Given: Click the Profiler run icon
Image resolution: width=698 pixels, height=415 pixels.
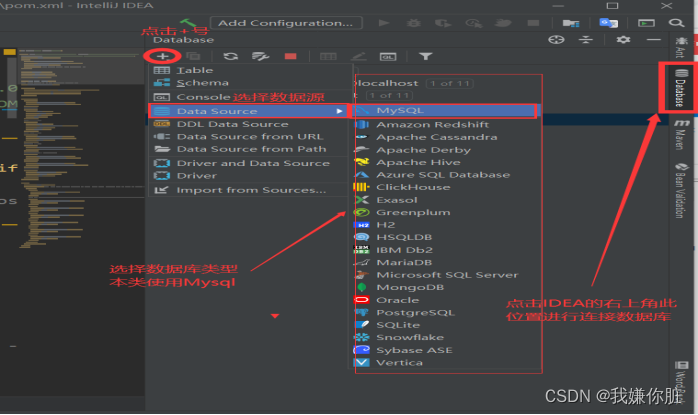Looking at the screenshot, I should (473, 23).
